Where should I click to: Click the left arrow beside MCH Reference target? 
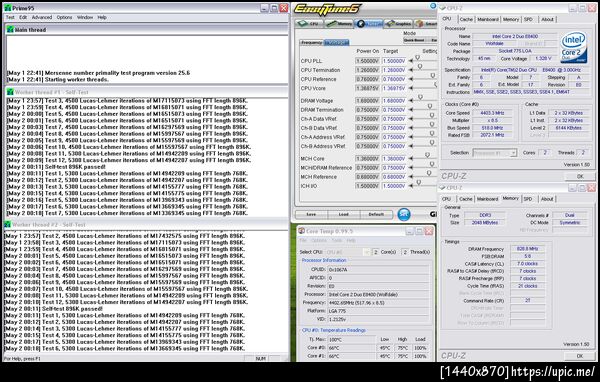pyautogui.click(x=411, y=177)
